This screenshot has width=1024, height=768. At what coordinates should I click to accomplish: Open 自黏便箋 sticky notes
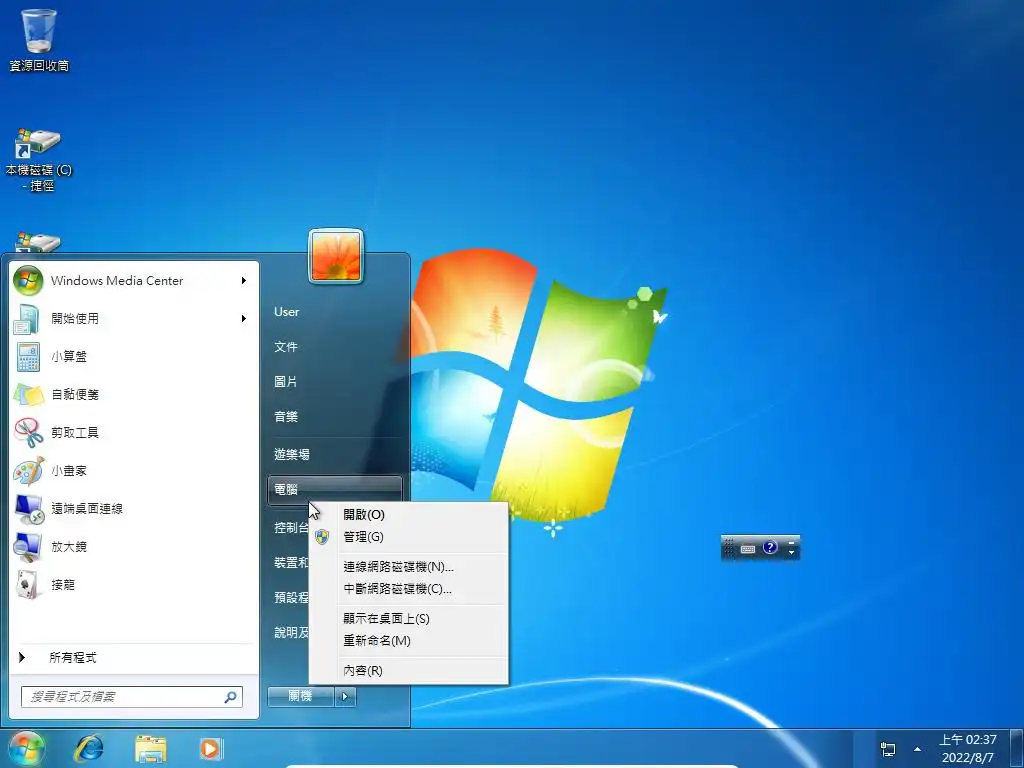click(134, 394)
